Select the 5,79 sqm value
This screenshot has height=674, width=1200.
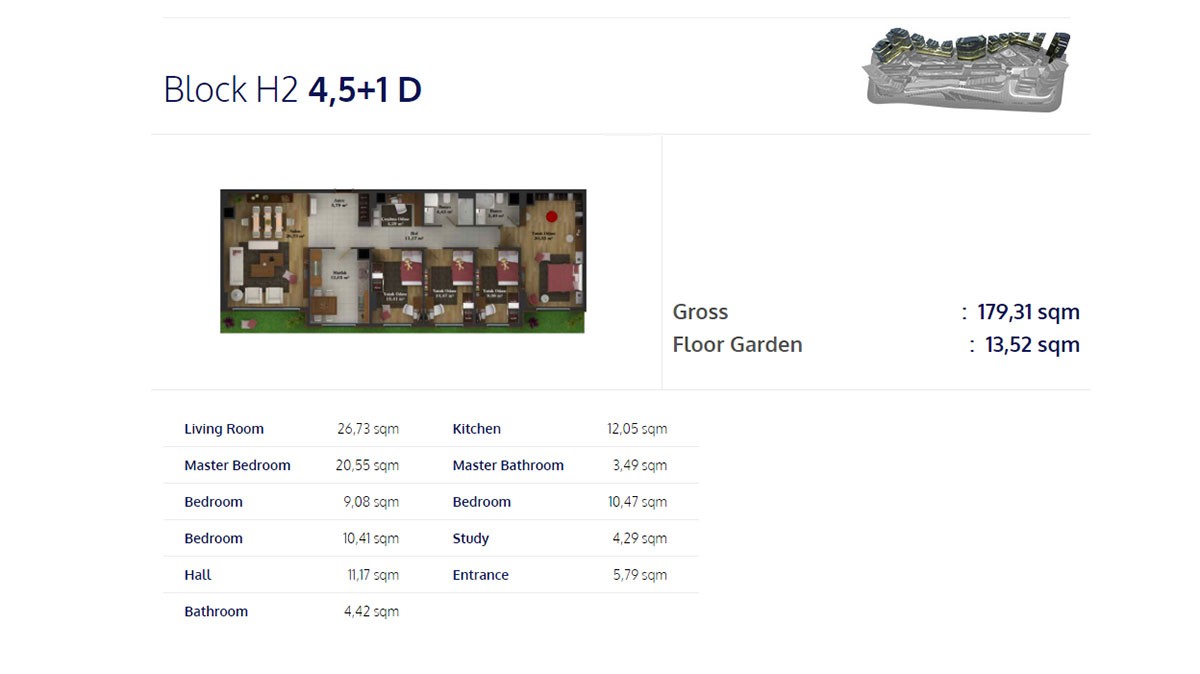point(640,575)
